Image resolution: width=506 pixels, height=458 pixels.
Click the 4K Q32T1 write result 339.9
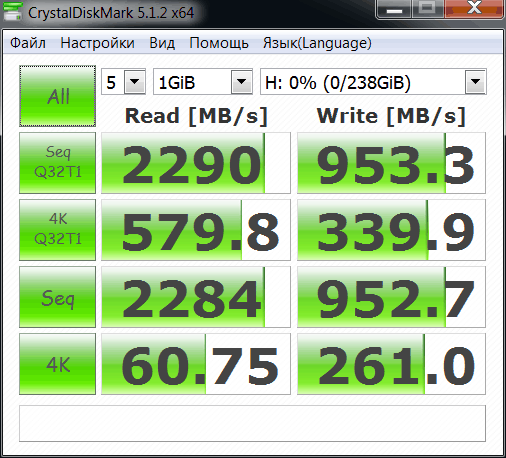point(391,230)
